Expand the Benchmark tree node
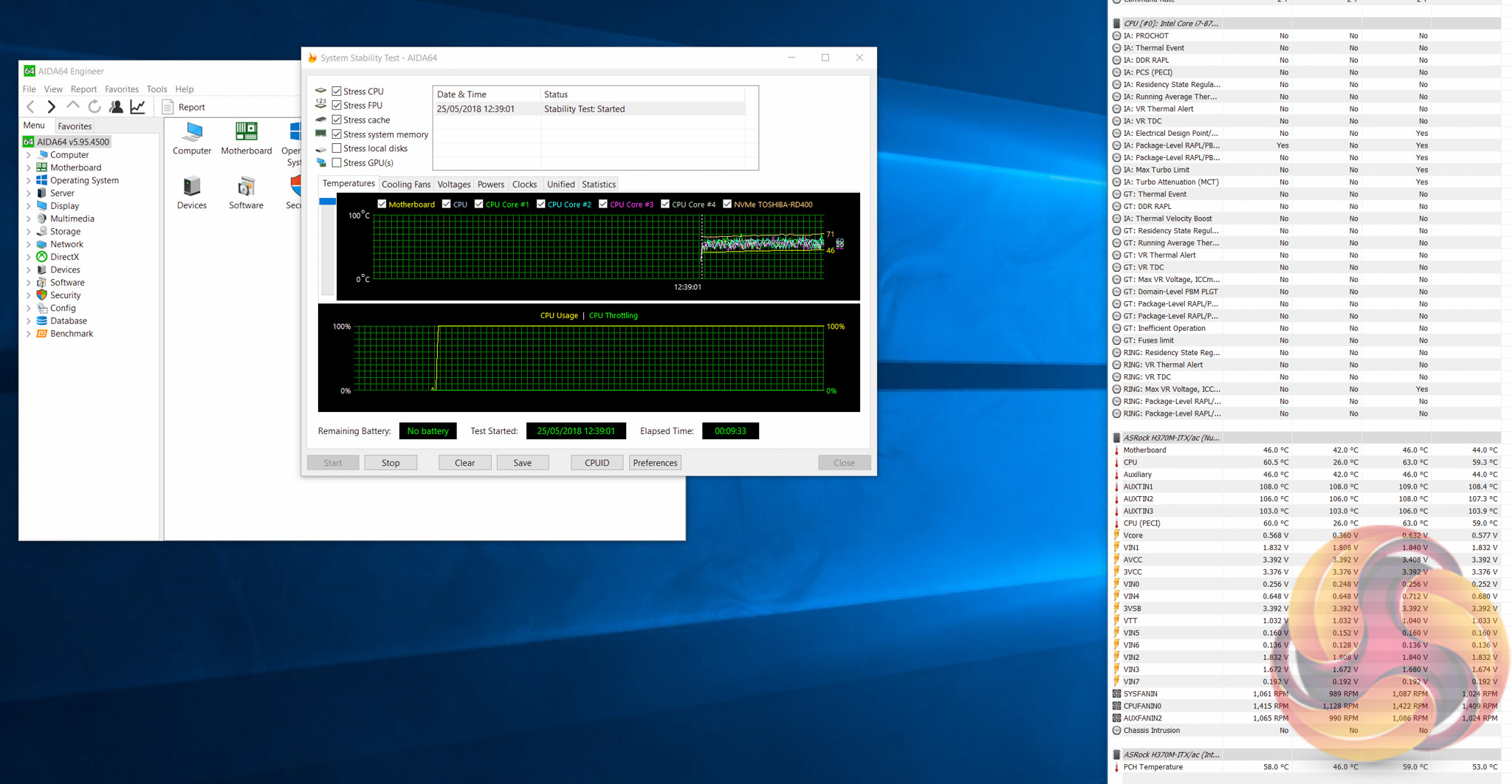The height and width of the screenshot is (784, 1512). [29, 334]
